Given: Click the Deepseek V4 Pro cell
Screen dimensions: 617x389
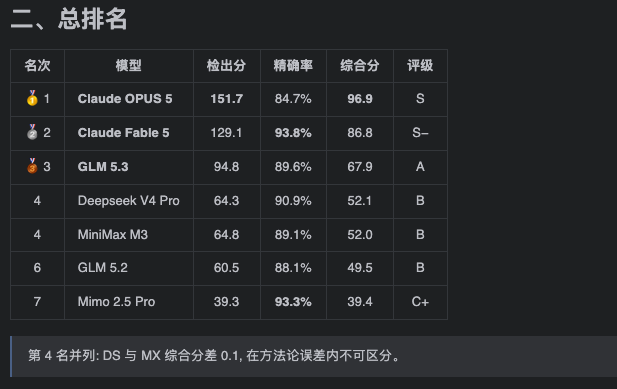Looking at the screenshot, I should pyautogui.click(x=129, y=201).
